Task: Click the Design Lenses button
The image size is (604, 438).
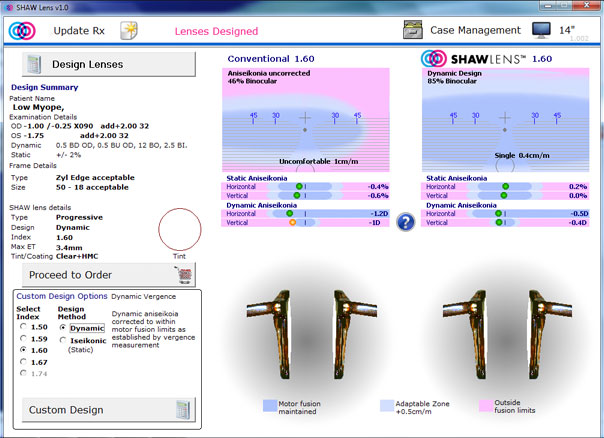Action: pos(109,64)
